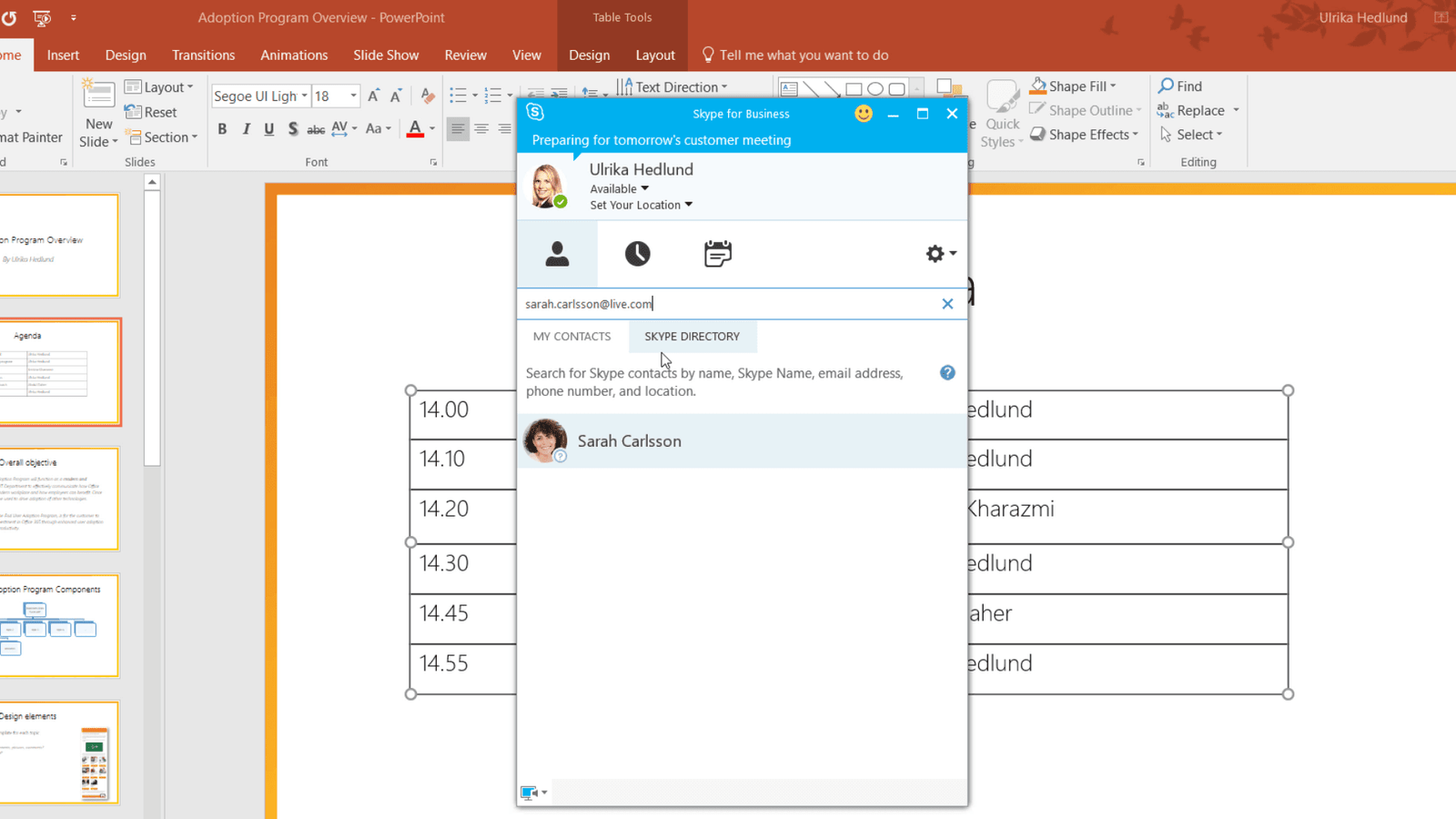Clear the contact search with X icon

[x=947, y=304]
